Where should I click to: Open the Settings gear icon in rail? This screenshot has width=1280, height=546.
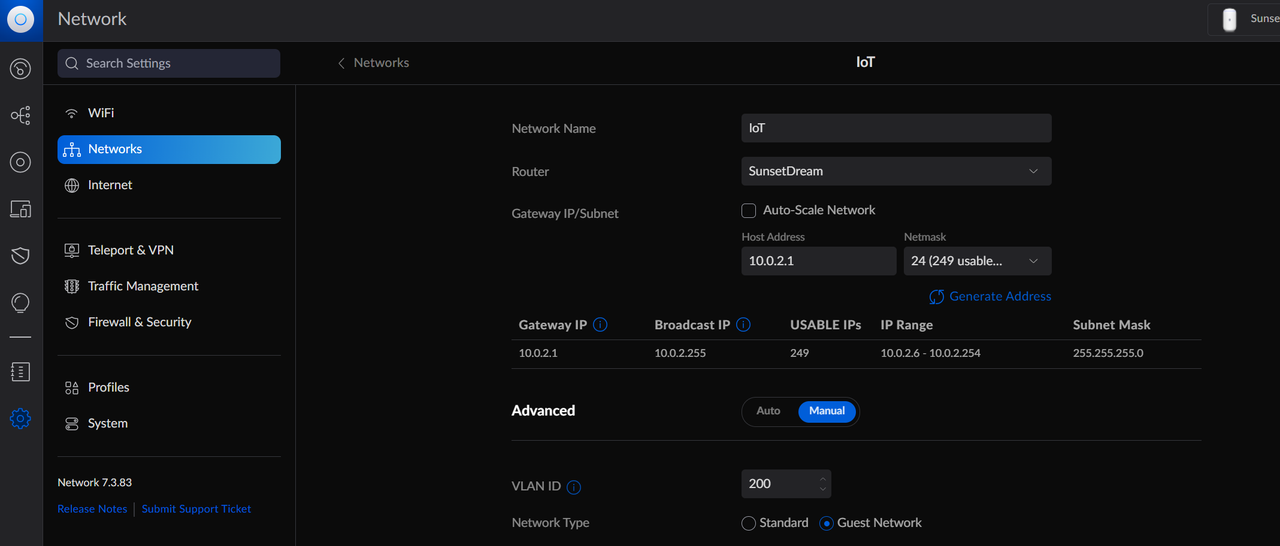(20, 419)
